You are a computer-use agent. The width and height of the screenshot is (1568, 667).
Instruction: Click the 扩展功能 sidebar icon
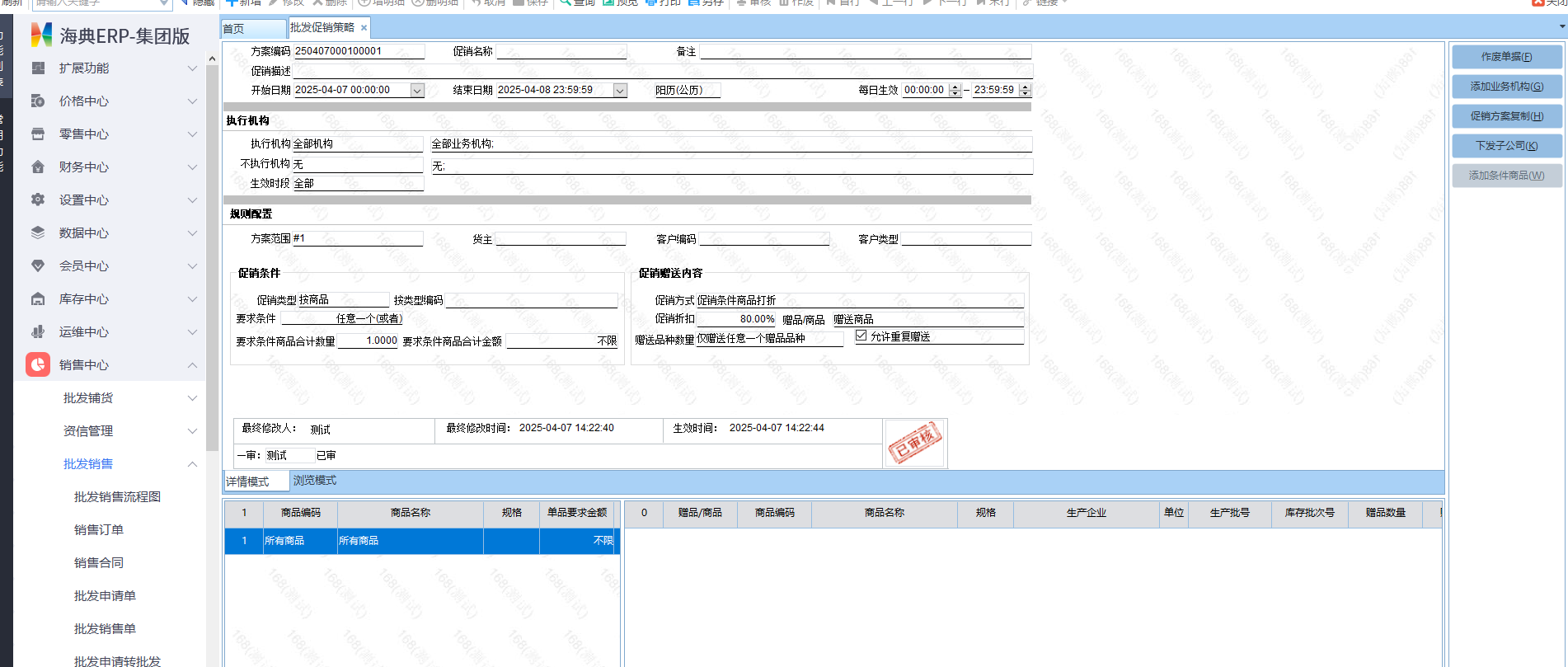tap(38, 68)
